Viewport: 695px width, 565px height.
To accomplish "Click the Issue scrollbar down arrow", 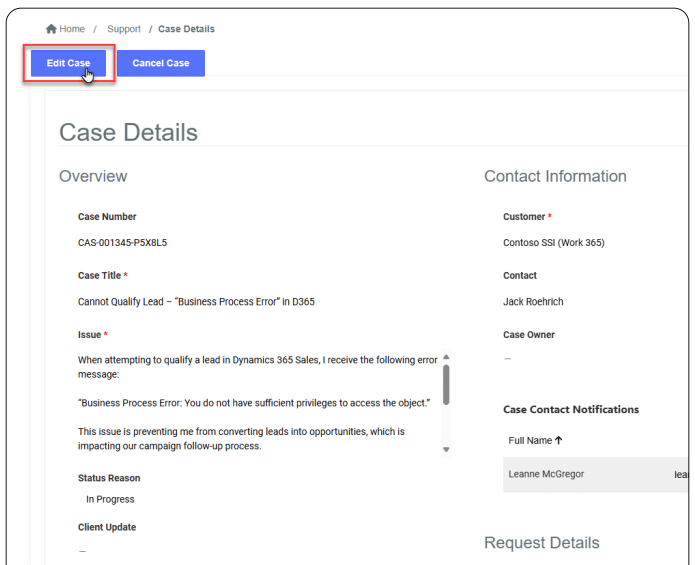I will tap(446, 450).
